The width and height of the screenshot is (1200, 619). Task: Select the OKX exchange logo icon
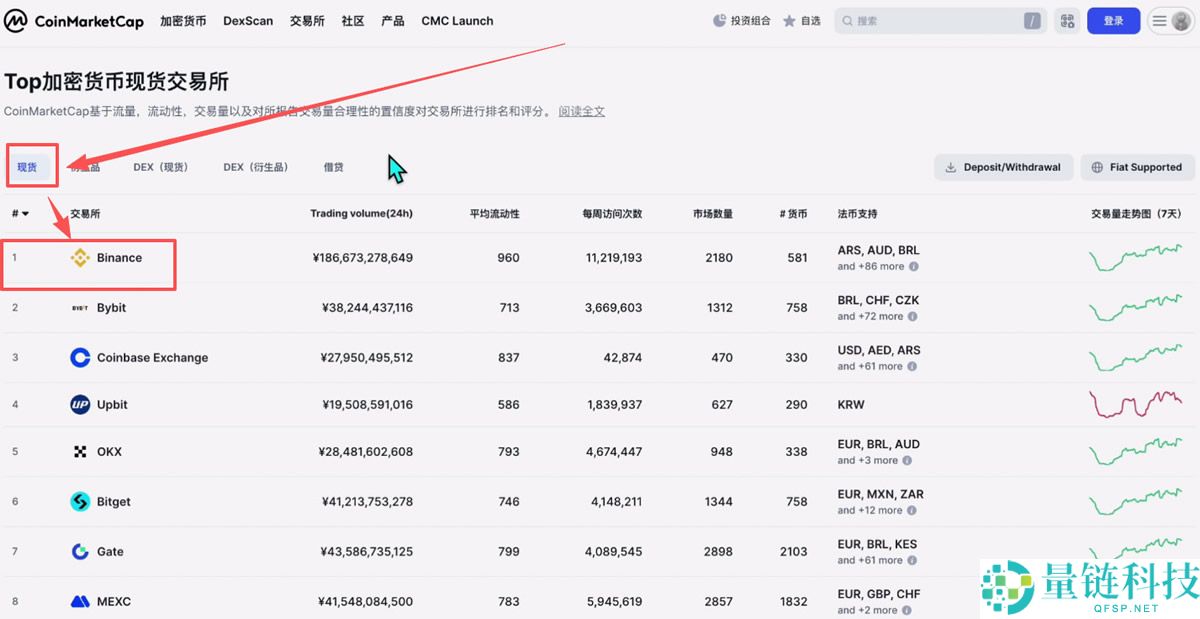(x=81, y=451)
